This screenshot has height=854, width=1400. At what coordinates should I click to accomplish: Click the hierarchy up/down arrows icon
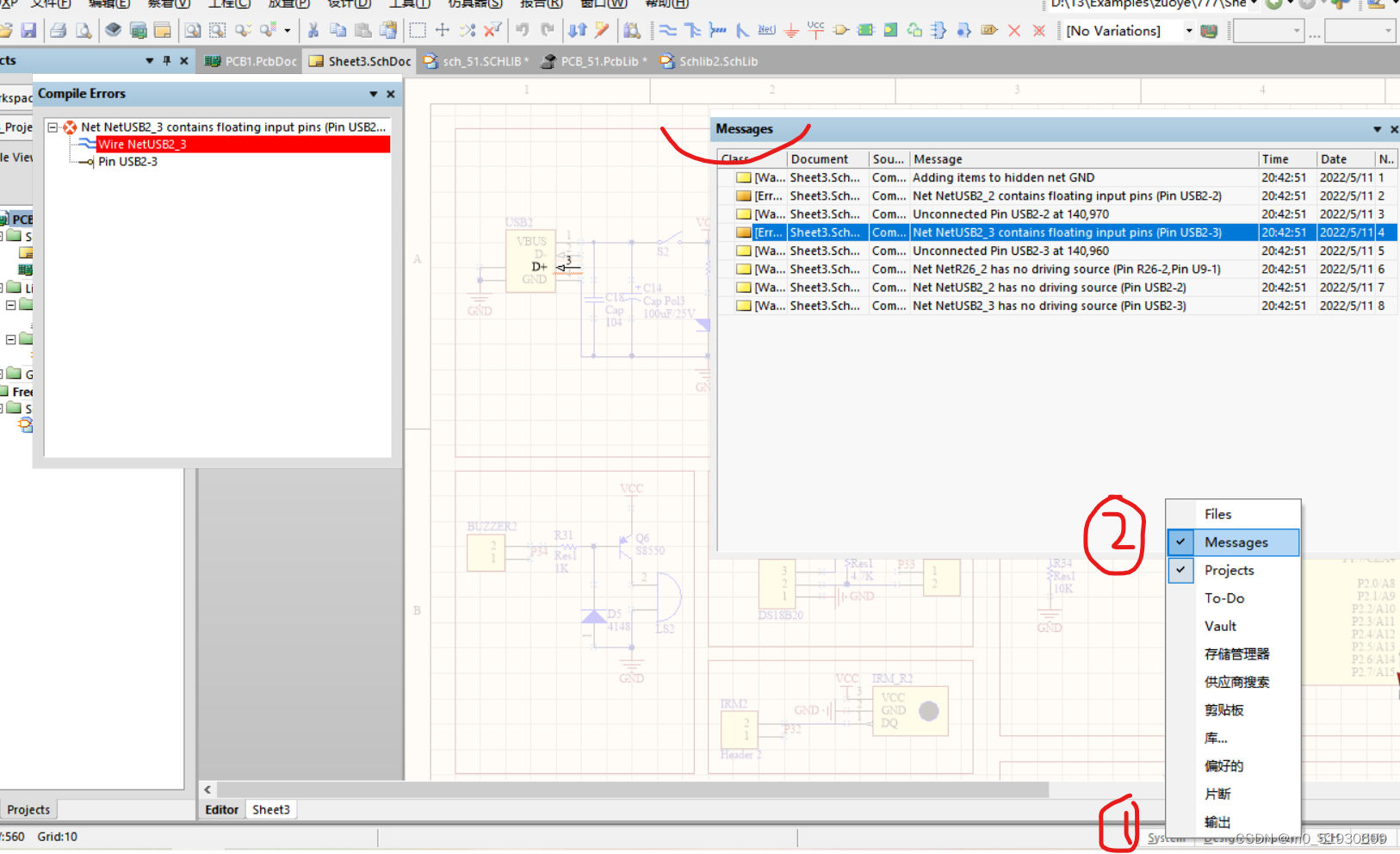coord(577,31)
